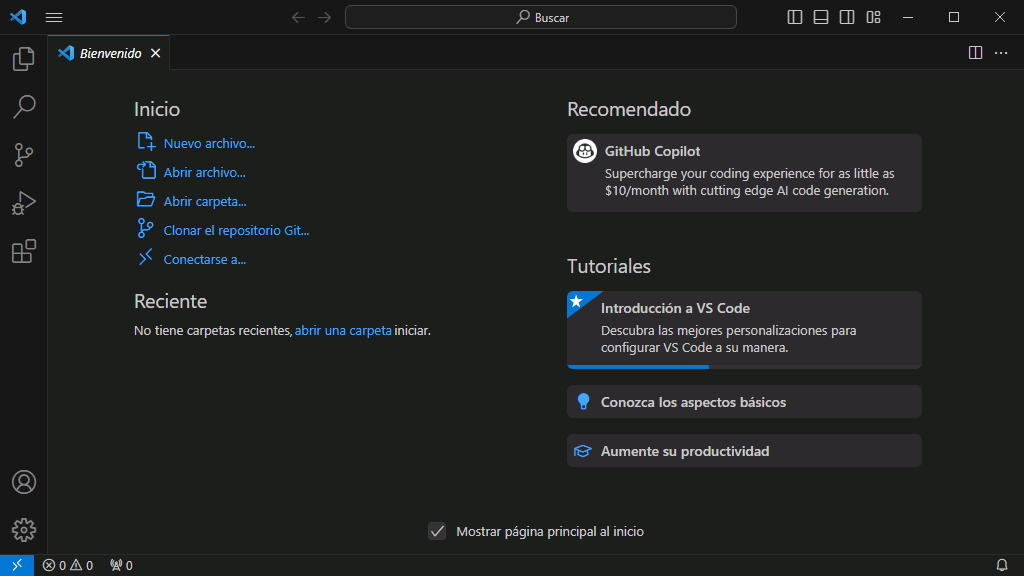Split the editor to the right
The image size is (1024, 576).
point(975,53)
